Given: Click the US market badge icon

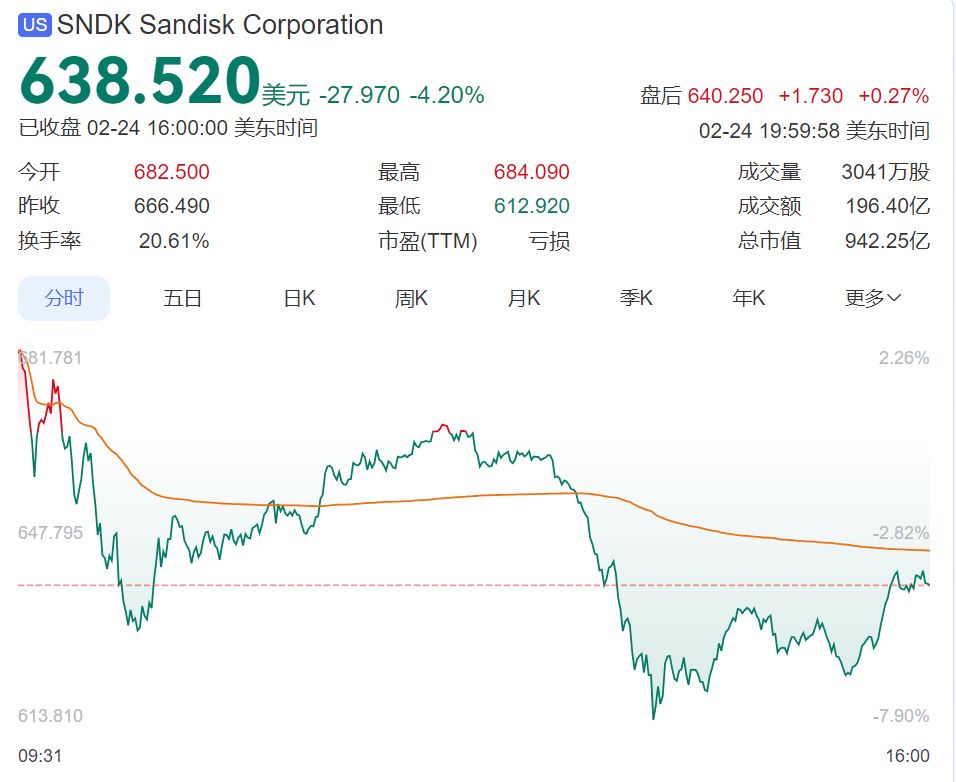Looking at the screenshot, I should pyautogui.click(x=35, y=25).
